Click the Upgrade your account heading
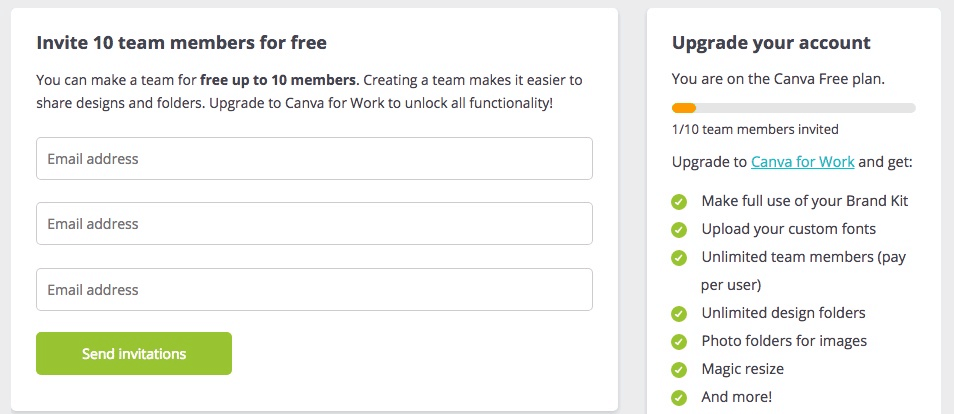The height and width of the screenshot is (414, 954). point(771,43)
